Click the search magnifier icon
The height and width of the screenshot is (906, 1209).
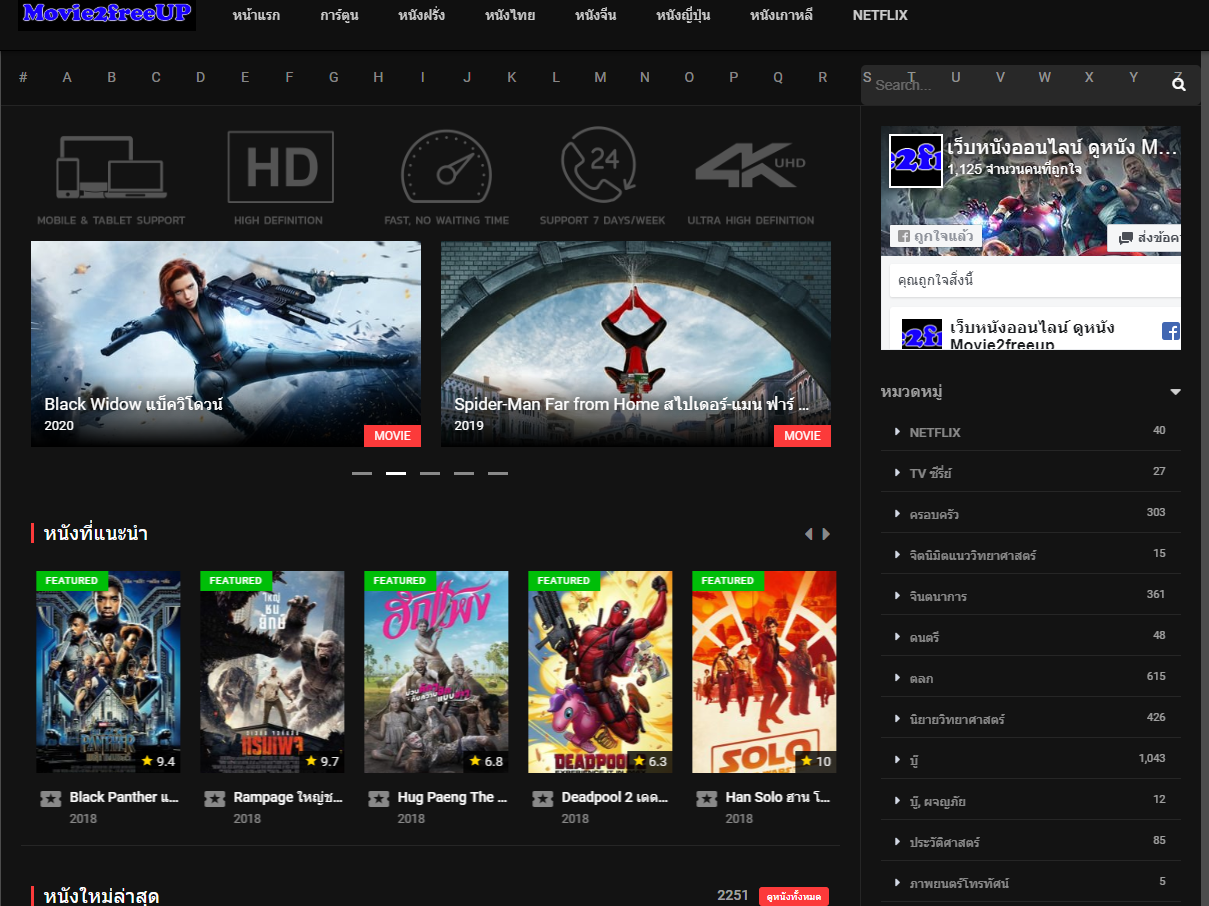point(1179,85)
